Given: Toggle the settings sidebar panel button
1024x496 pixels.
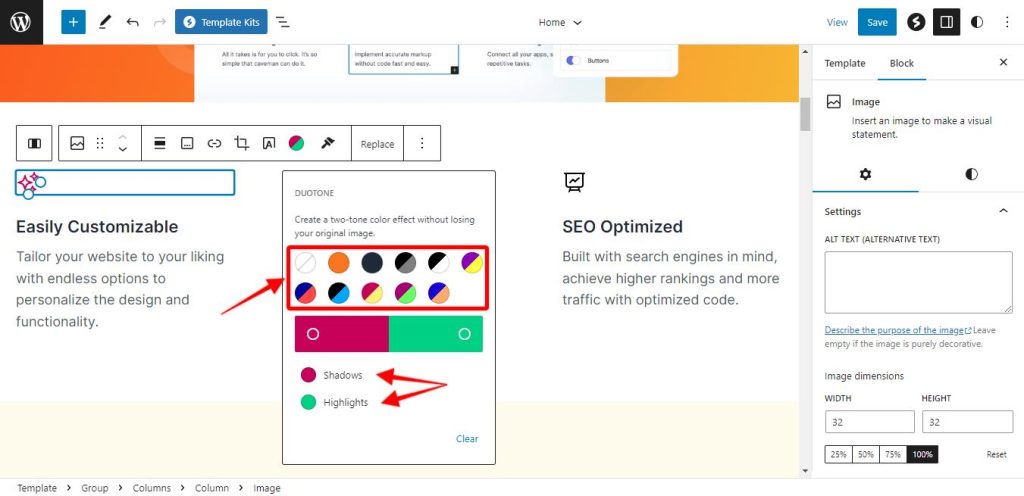Looking at the screenshot, I should pos(946,22).
